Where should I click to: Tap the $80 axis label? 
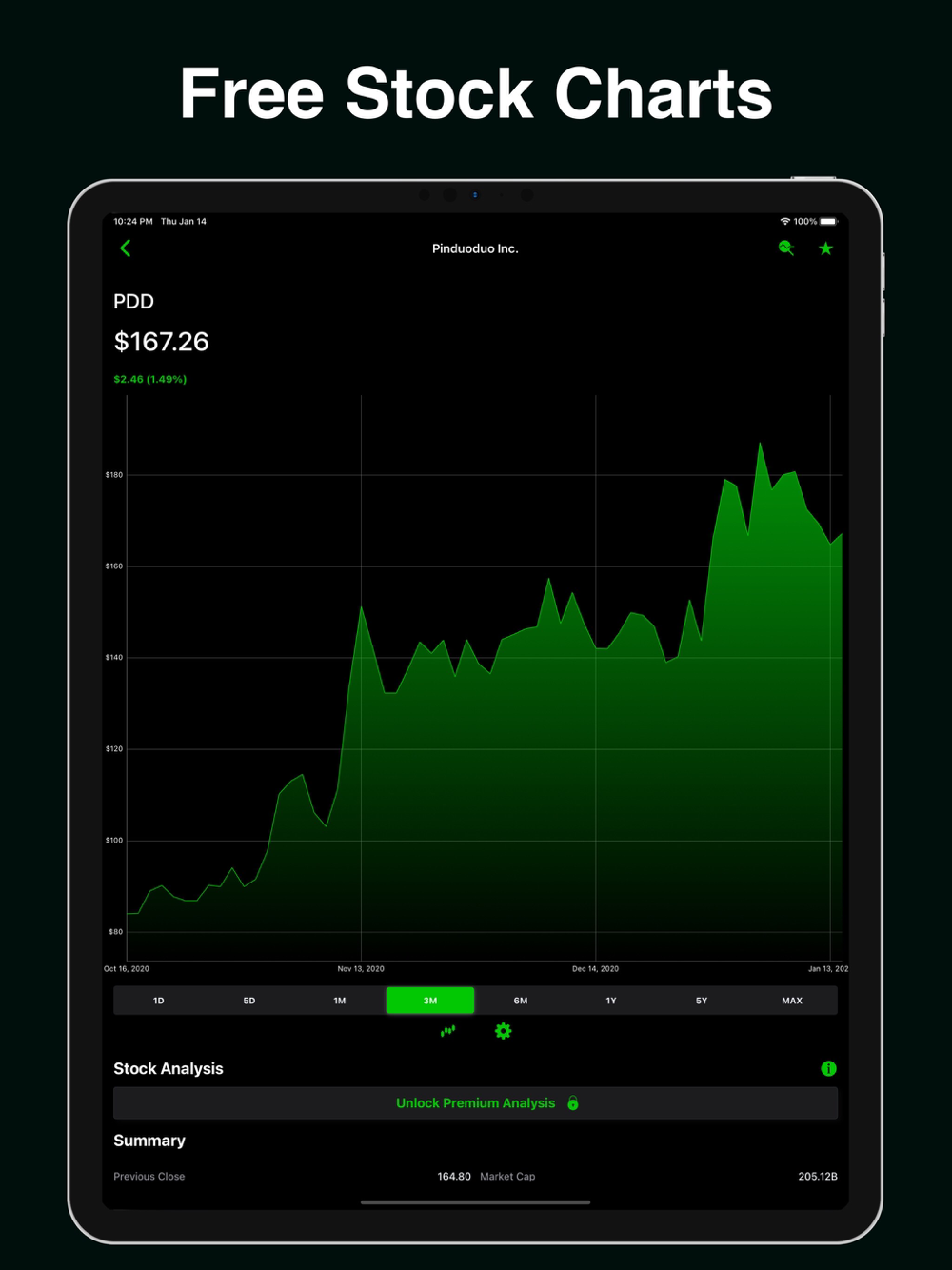tap(116, 932)
